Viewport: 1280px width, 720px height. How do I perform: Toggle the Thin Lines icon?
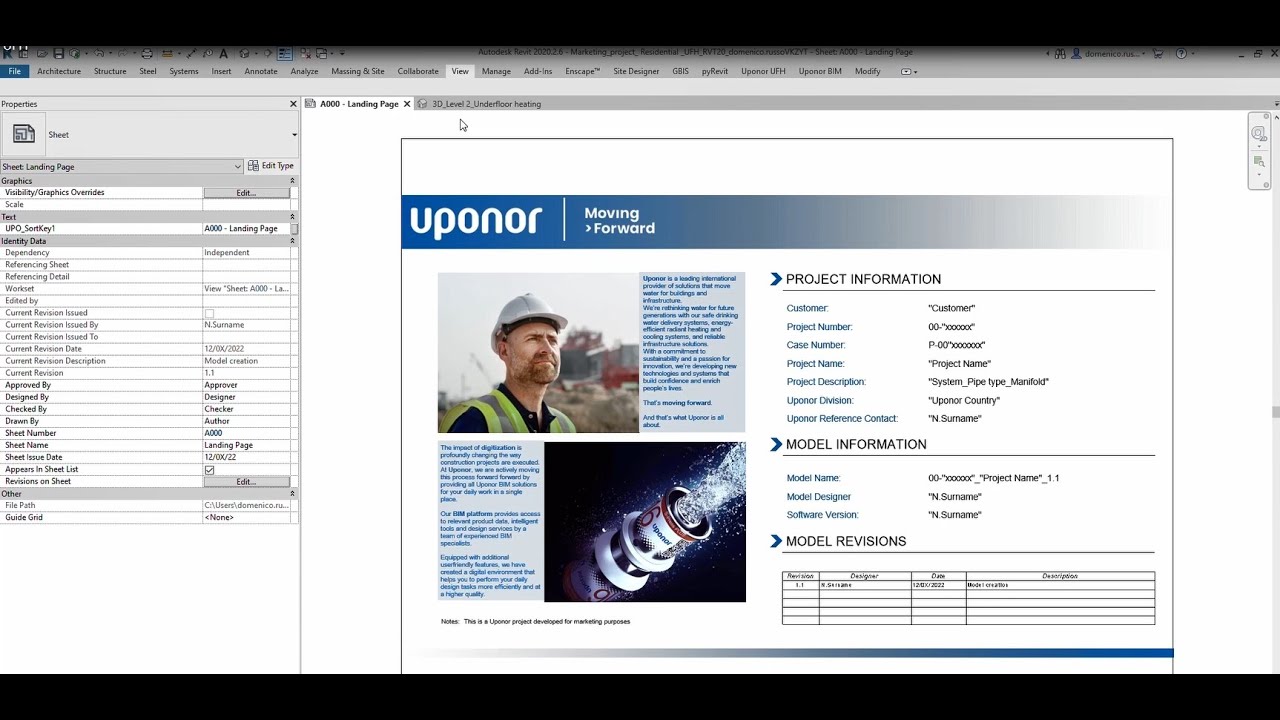(285, 53)
